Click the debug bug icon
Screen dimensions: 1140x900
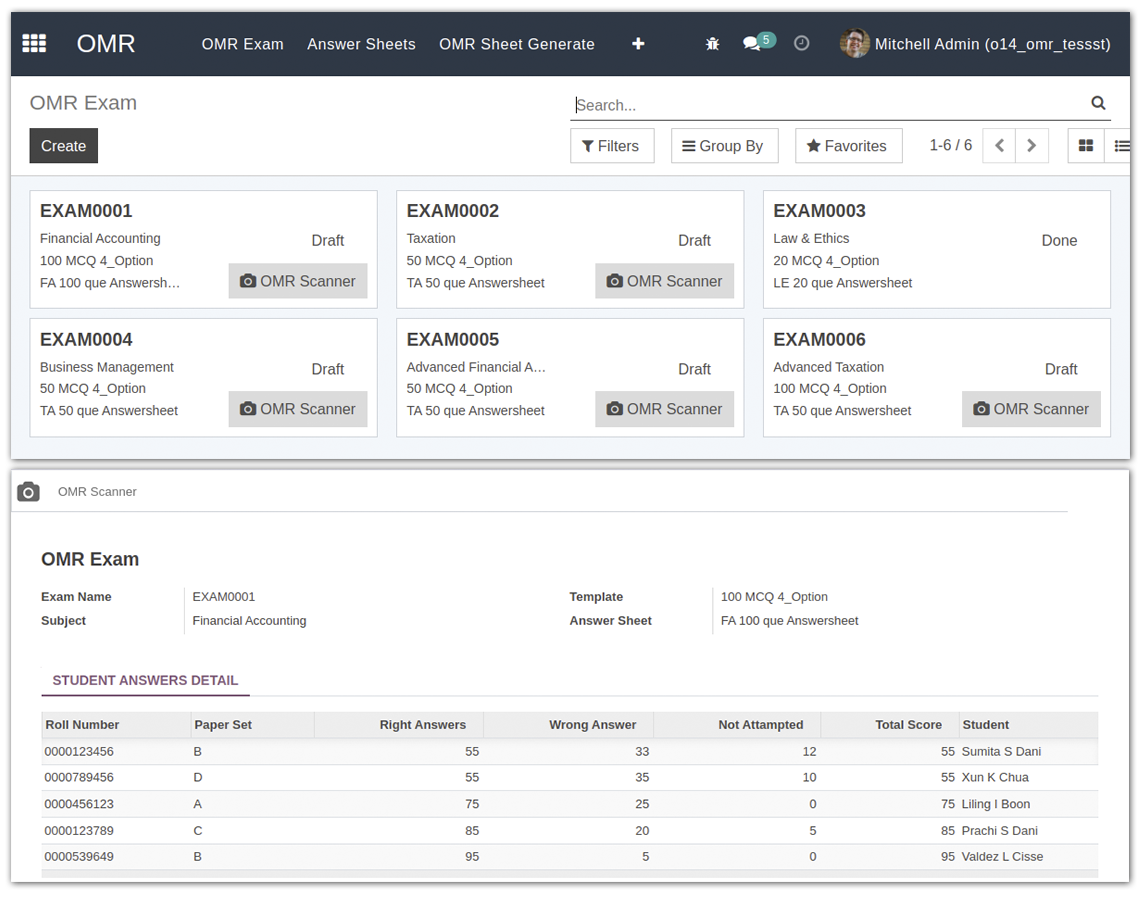(x=712, y=44)
